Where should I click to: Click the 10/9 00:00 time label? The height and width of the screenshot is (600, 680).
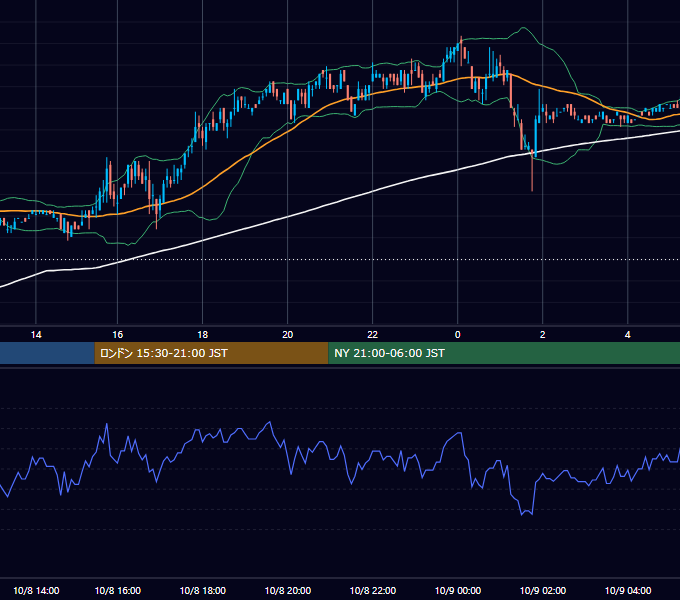click(x=458, y=590)
